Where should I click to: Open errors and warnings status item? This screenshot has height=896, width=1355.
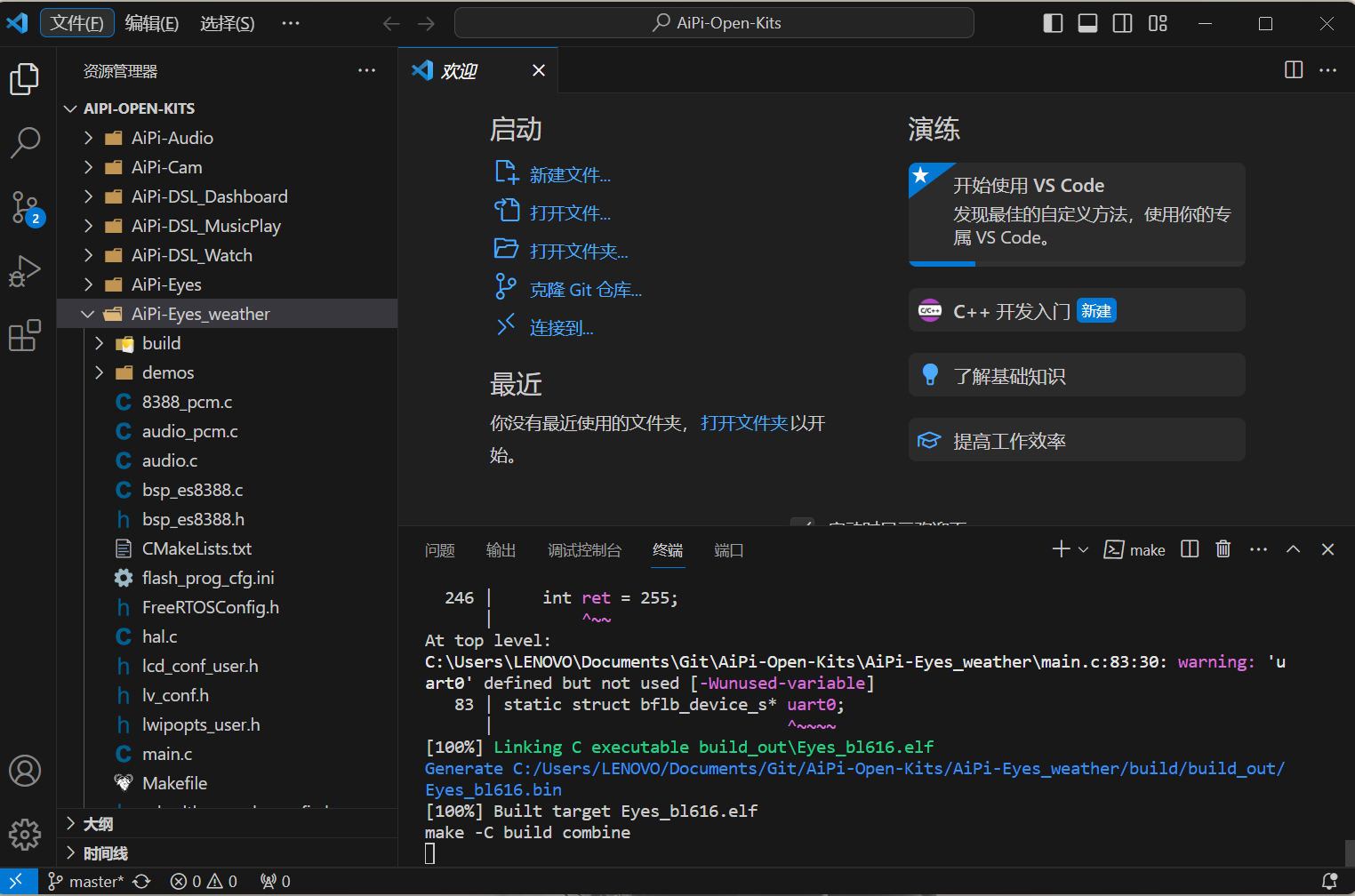204,881
